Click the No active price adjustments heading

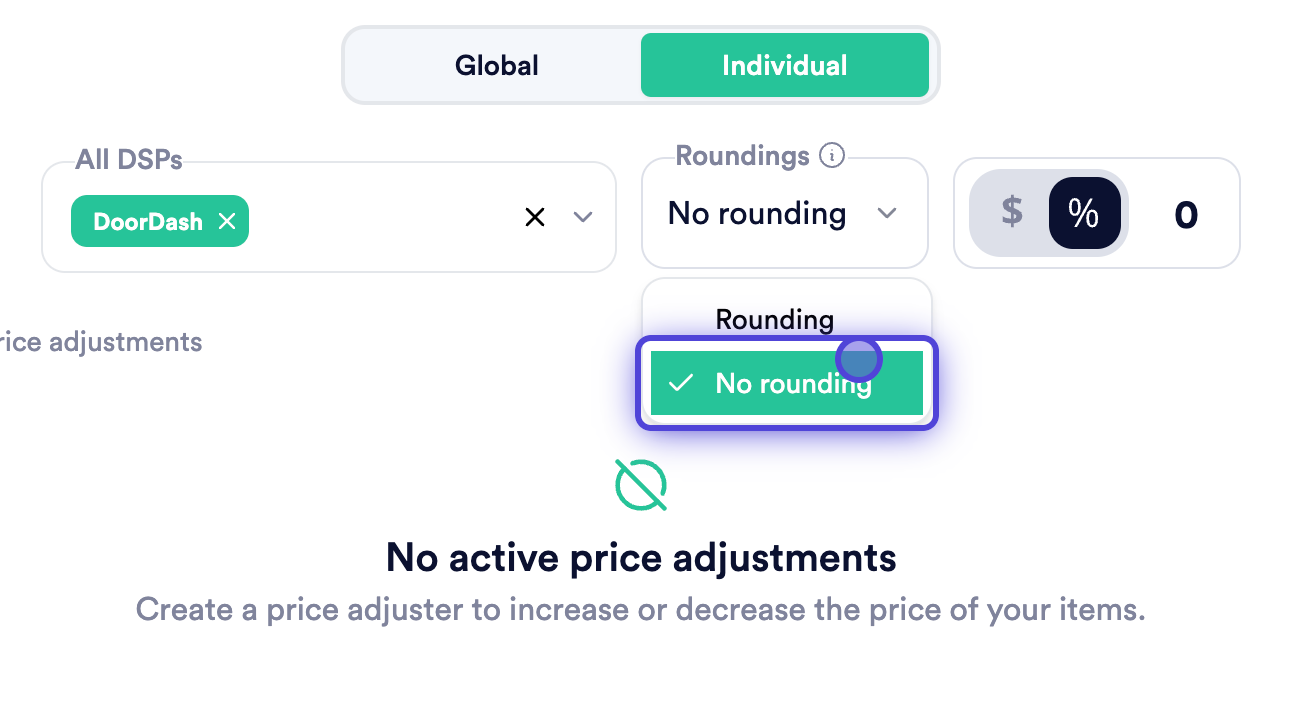click(x=641, y=557)
